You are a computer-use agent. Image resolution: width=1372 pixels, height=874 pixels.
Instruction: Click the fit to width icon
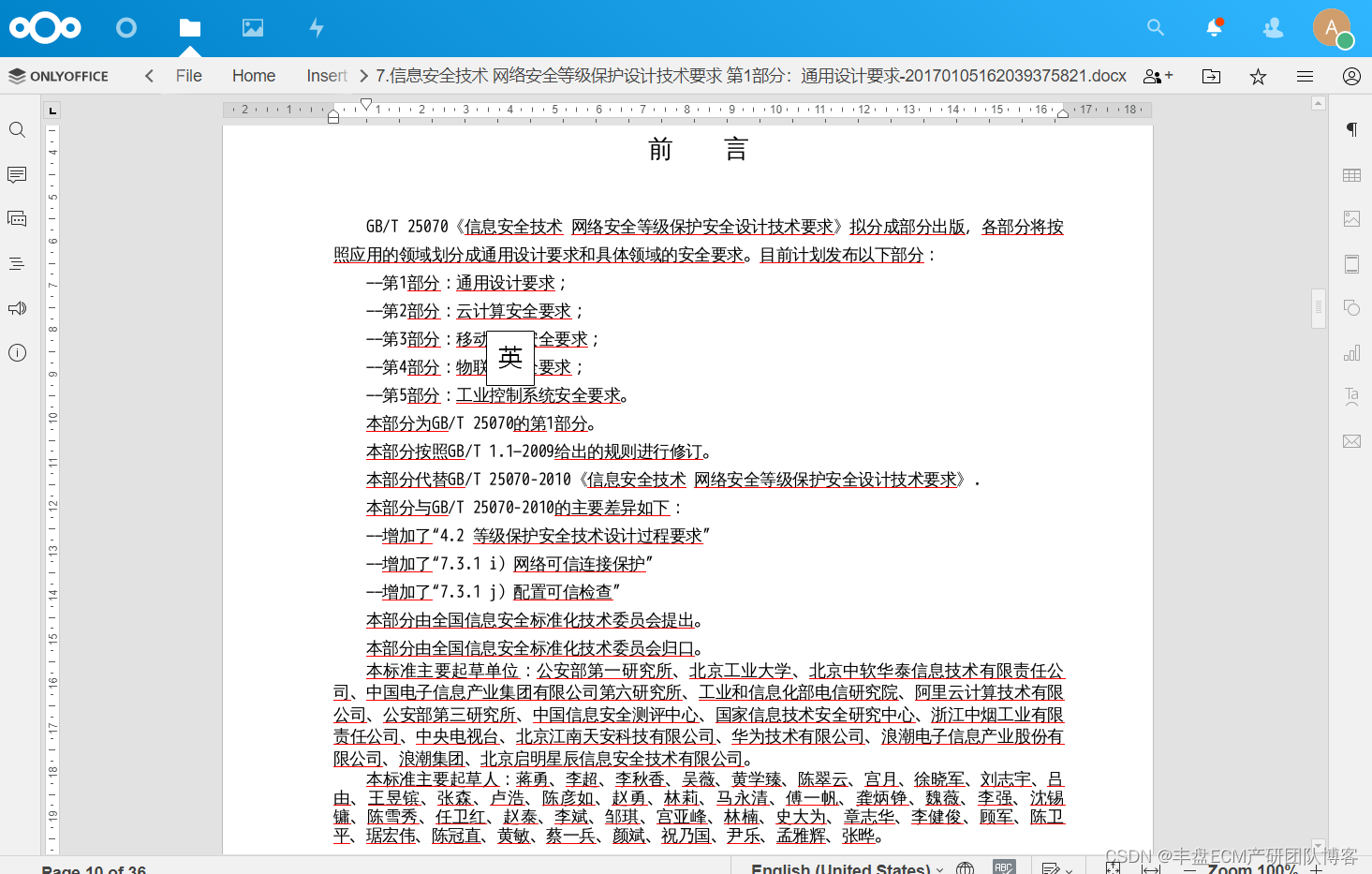[x=1151, y=868]
